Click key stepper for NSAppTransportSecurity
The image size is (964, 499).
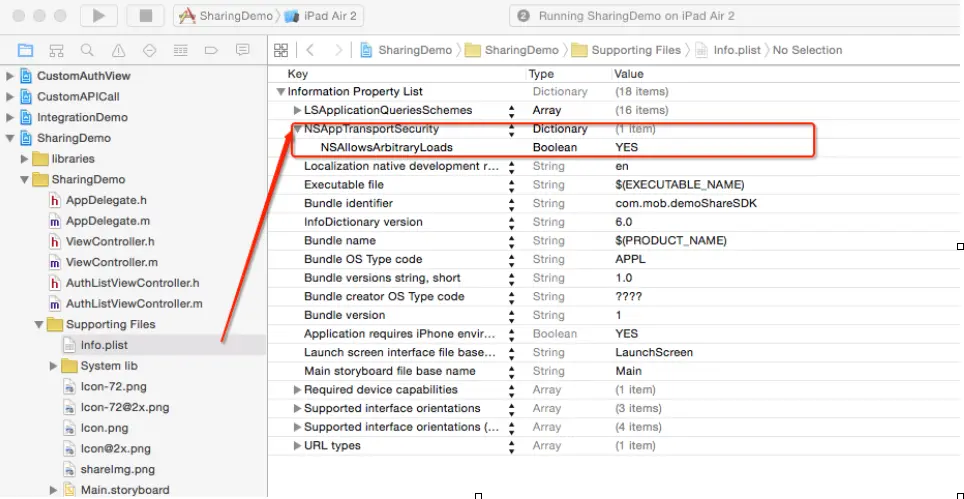click(x=512, y=129)
